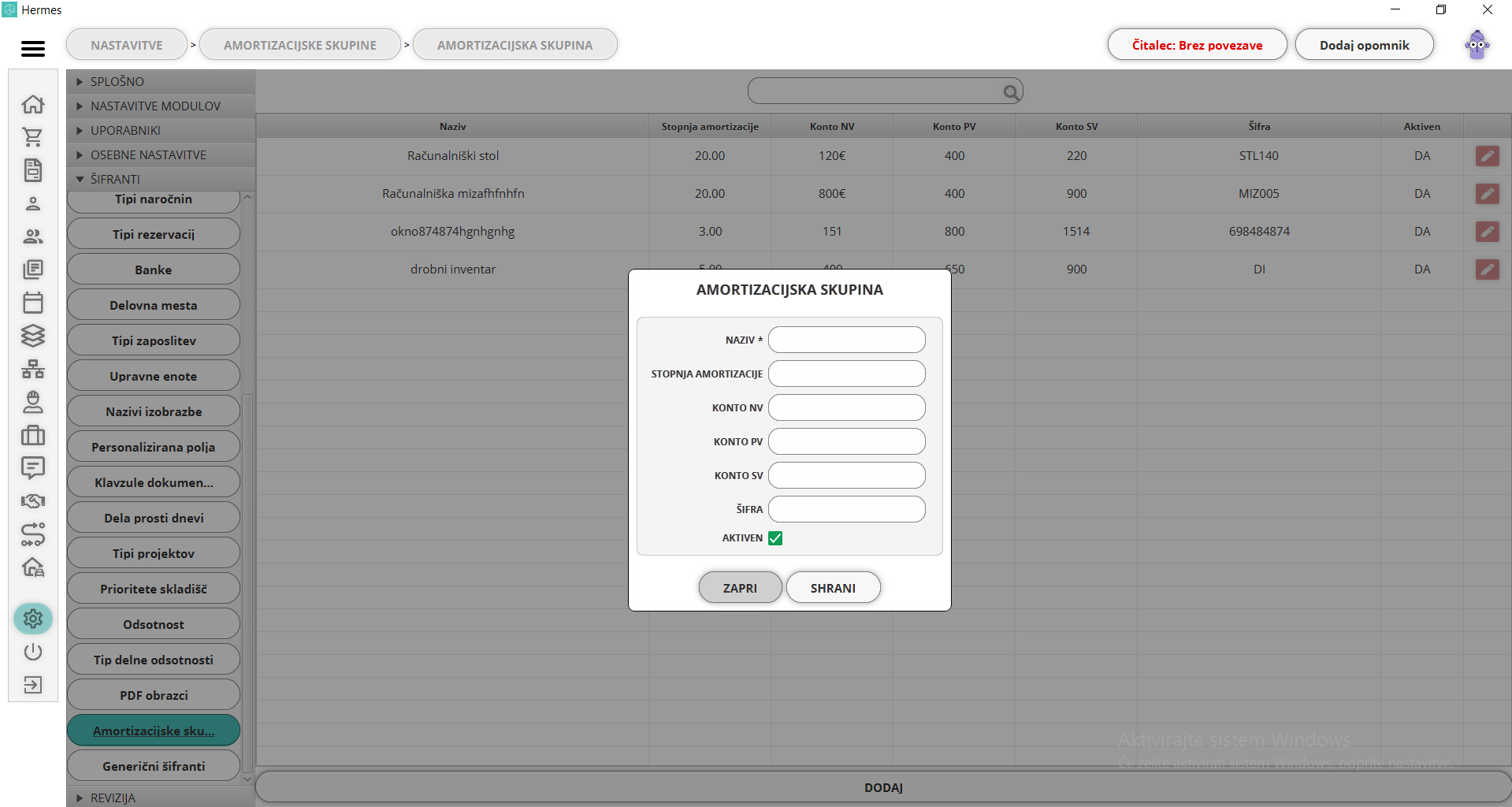Go to the Home sidebar icon
This screenshot has height=807, width=1512.
click(x=33, y=104)
